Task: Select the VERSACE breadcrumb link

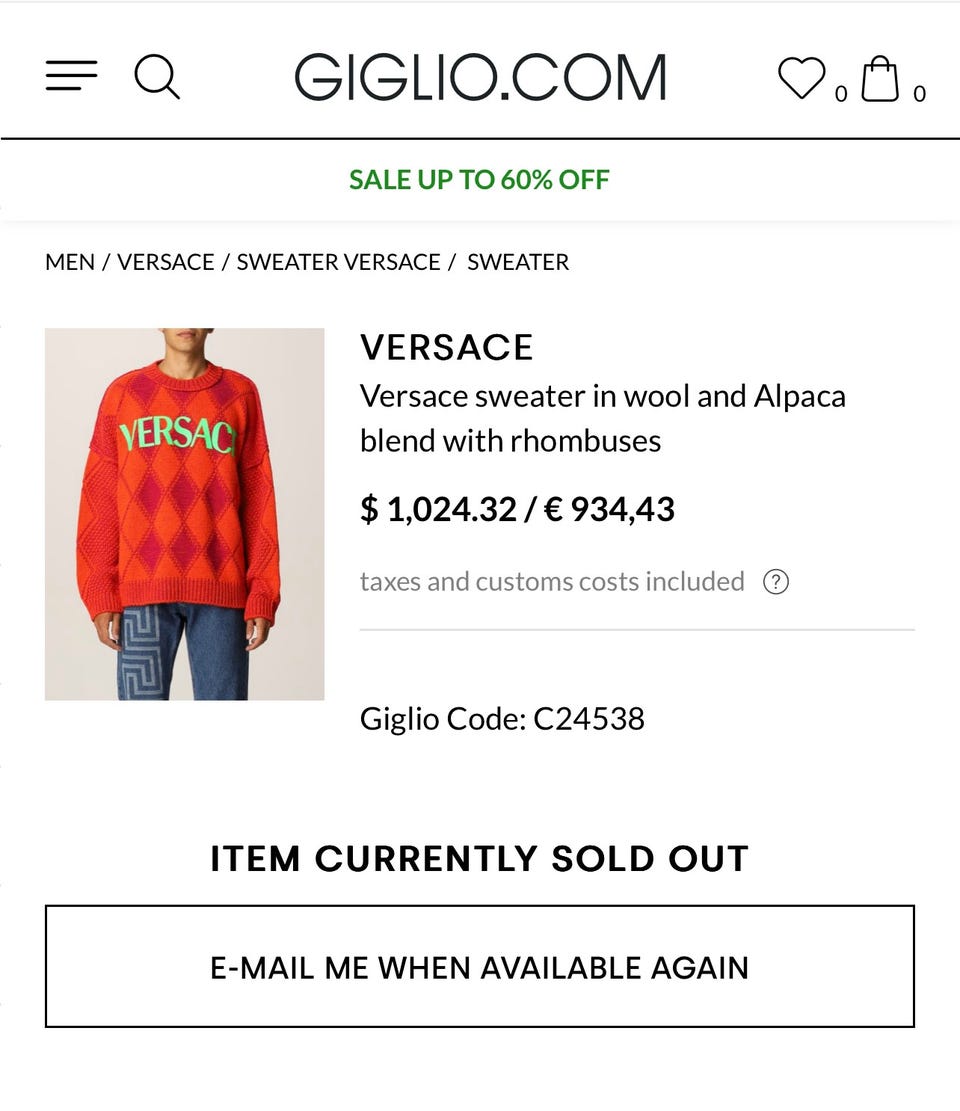Action: tap(166, 262)
